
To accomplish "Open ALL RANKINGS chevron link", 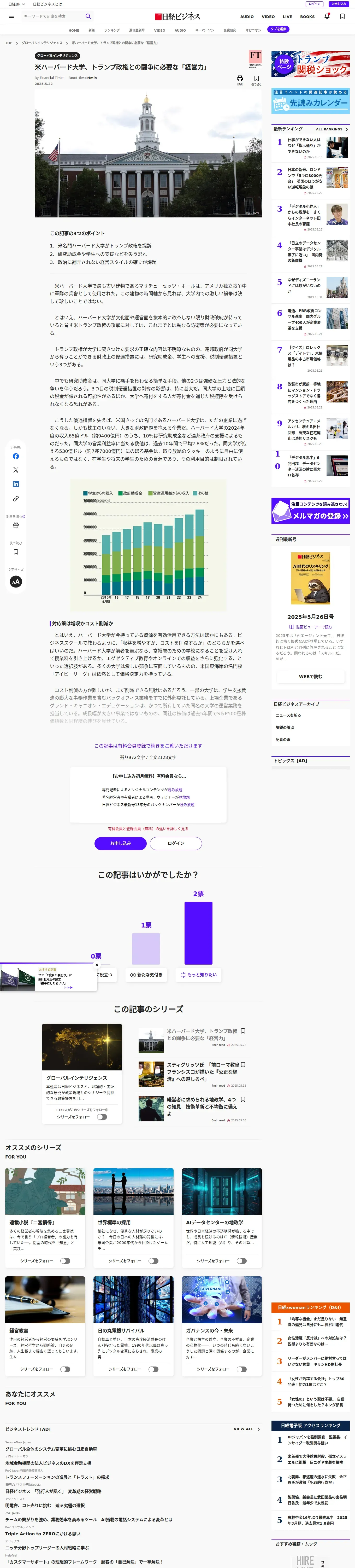I will pos(332,129).
